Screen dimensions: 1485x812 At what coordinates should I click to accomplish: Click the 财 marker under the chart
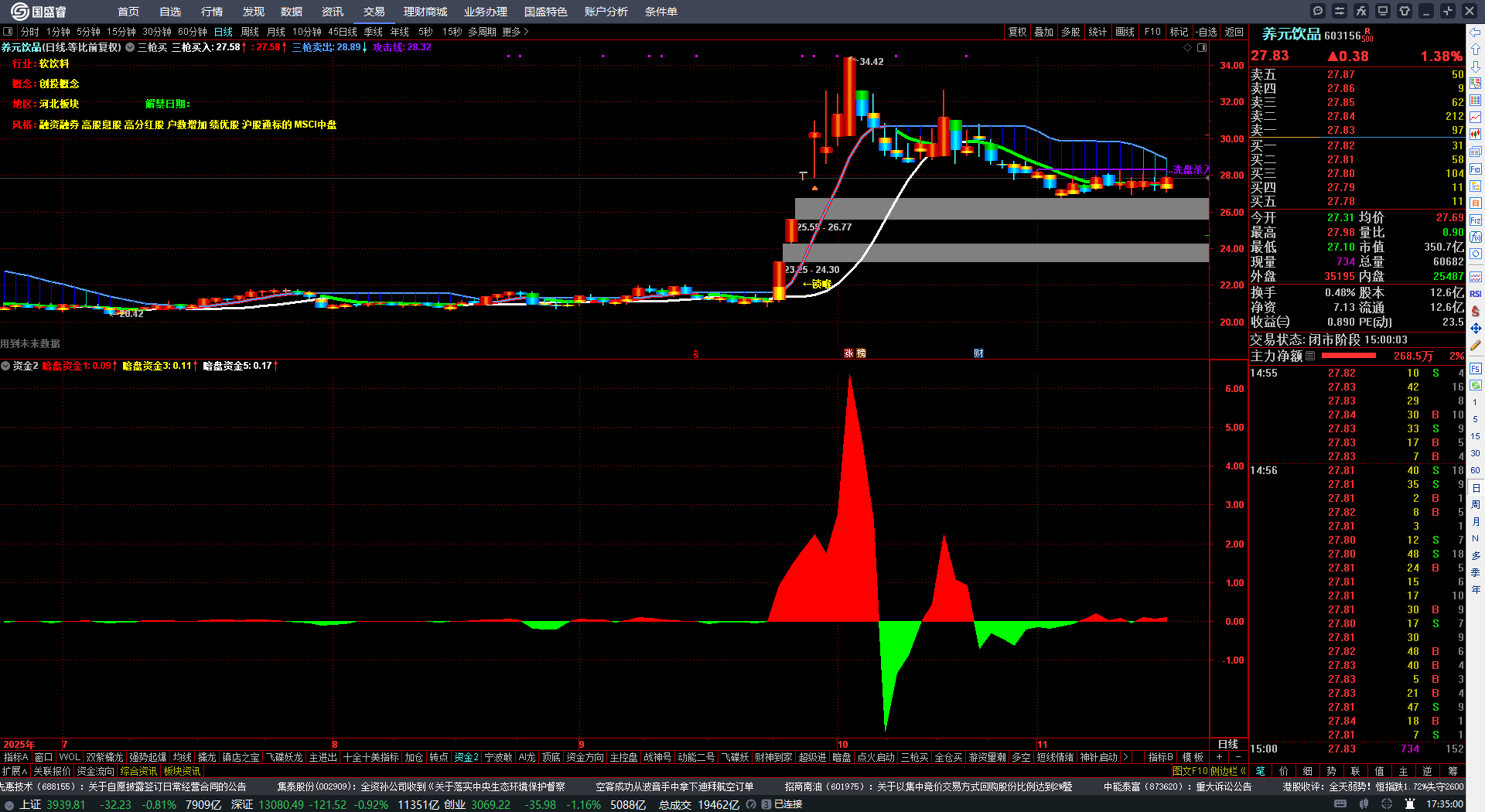978,353
